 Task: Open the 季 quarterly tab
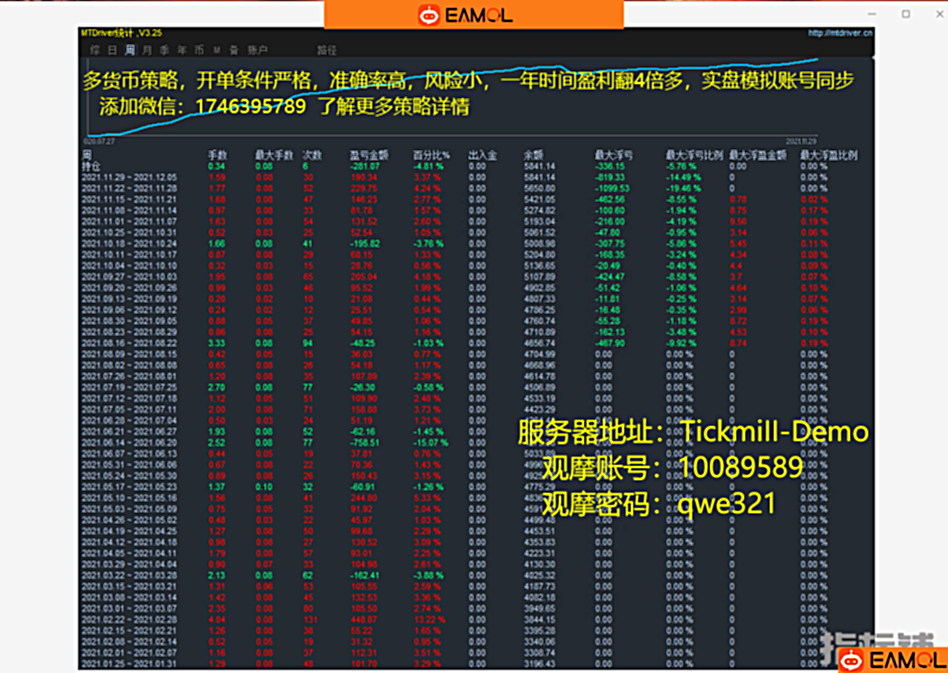164,50
